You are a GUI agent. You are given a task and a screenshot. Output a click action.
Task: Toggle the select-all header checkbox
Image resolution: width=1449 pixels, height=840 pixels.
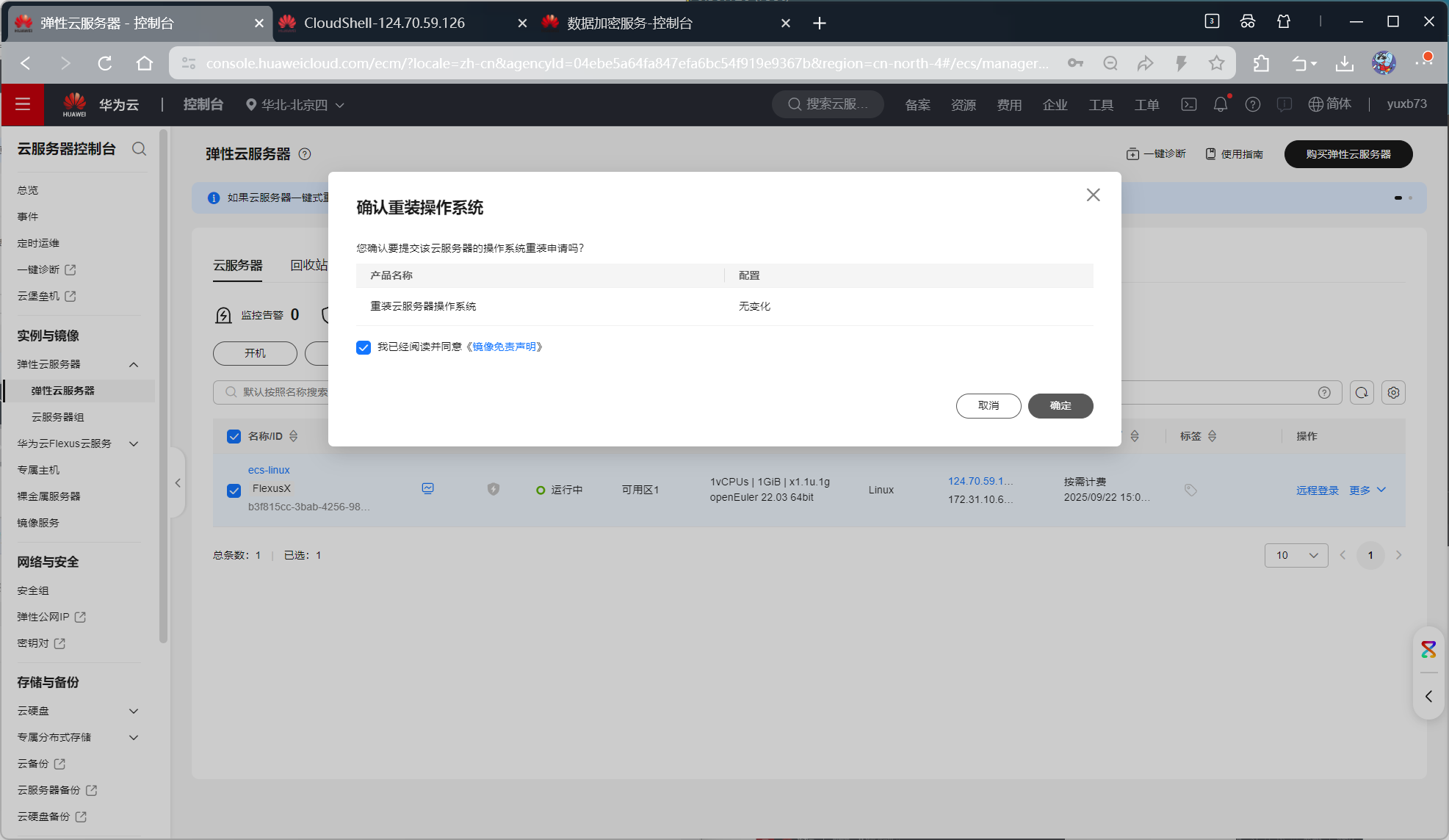click(234, 436)
